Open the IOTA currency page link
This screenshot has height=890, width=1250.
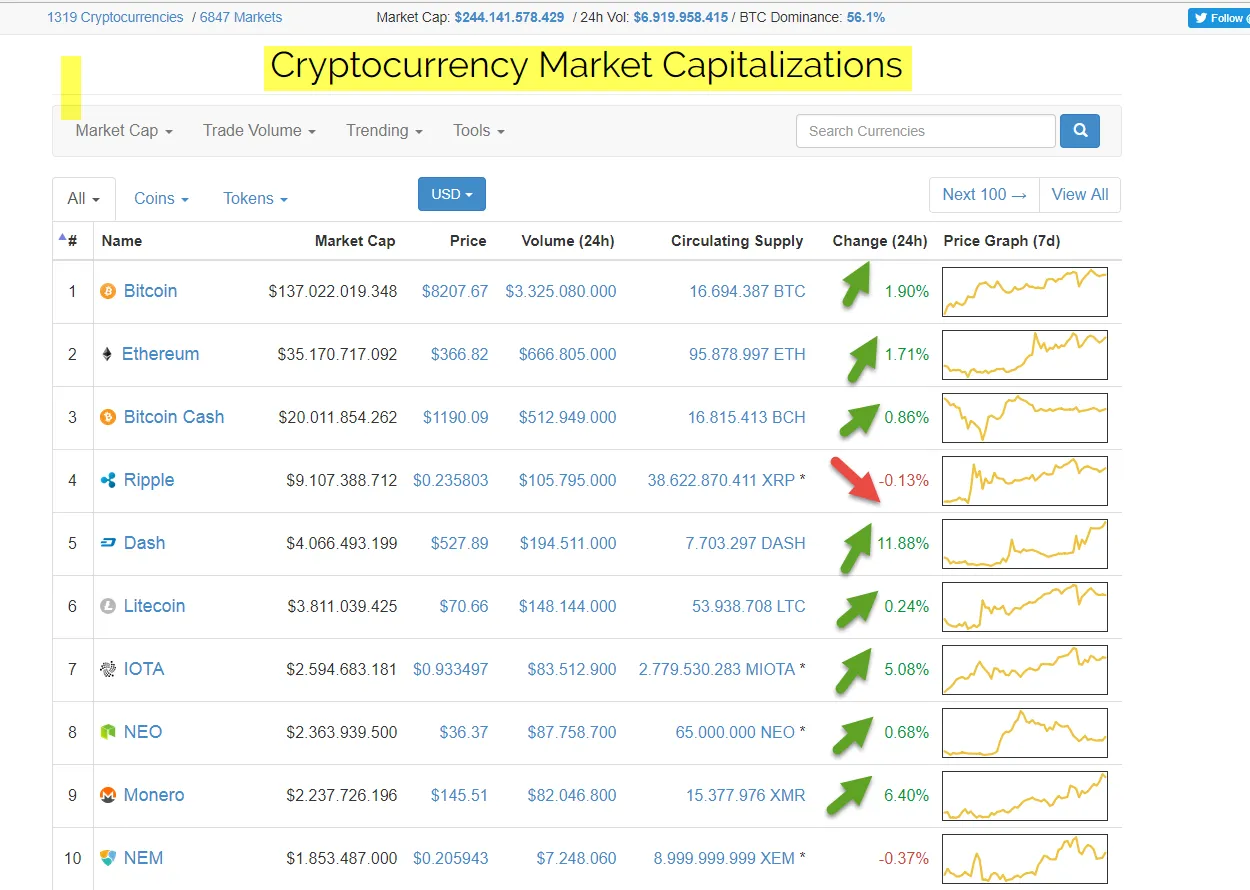point(144,670)
